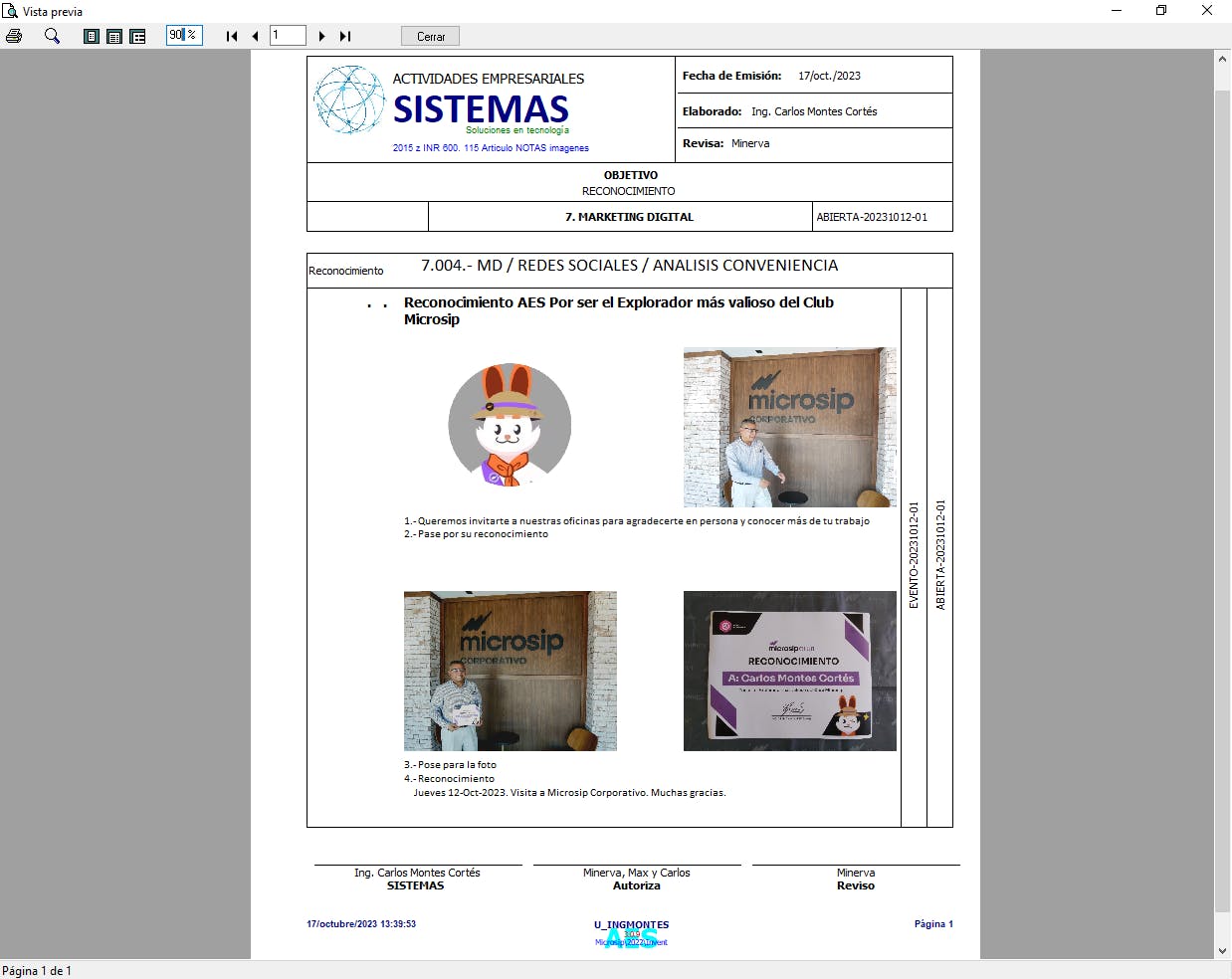Select the third page-layout view icon
The image size is (1232, 979).
coord(137,36)
